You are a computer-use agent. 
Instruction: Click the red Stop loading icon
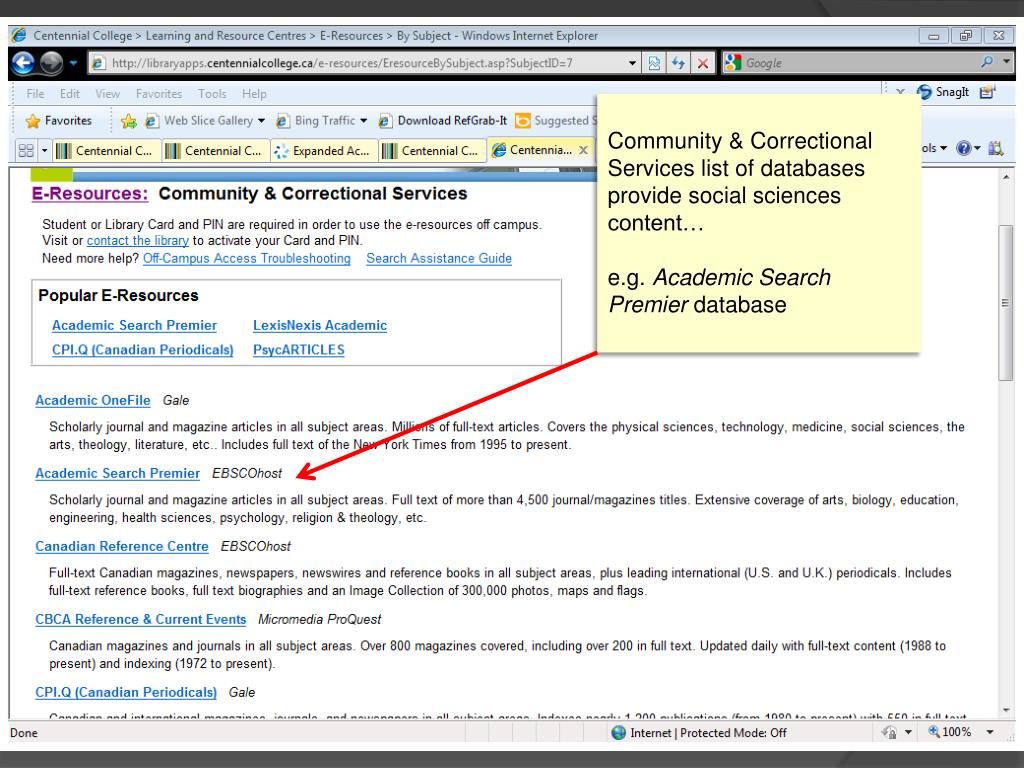(703, 63)
